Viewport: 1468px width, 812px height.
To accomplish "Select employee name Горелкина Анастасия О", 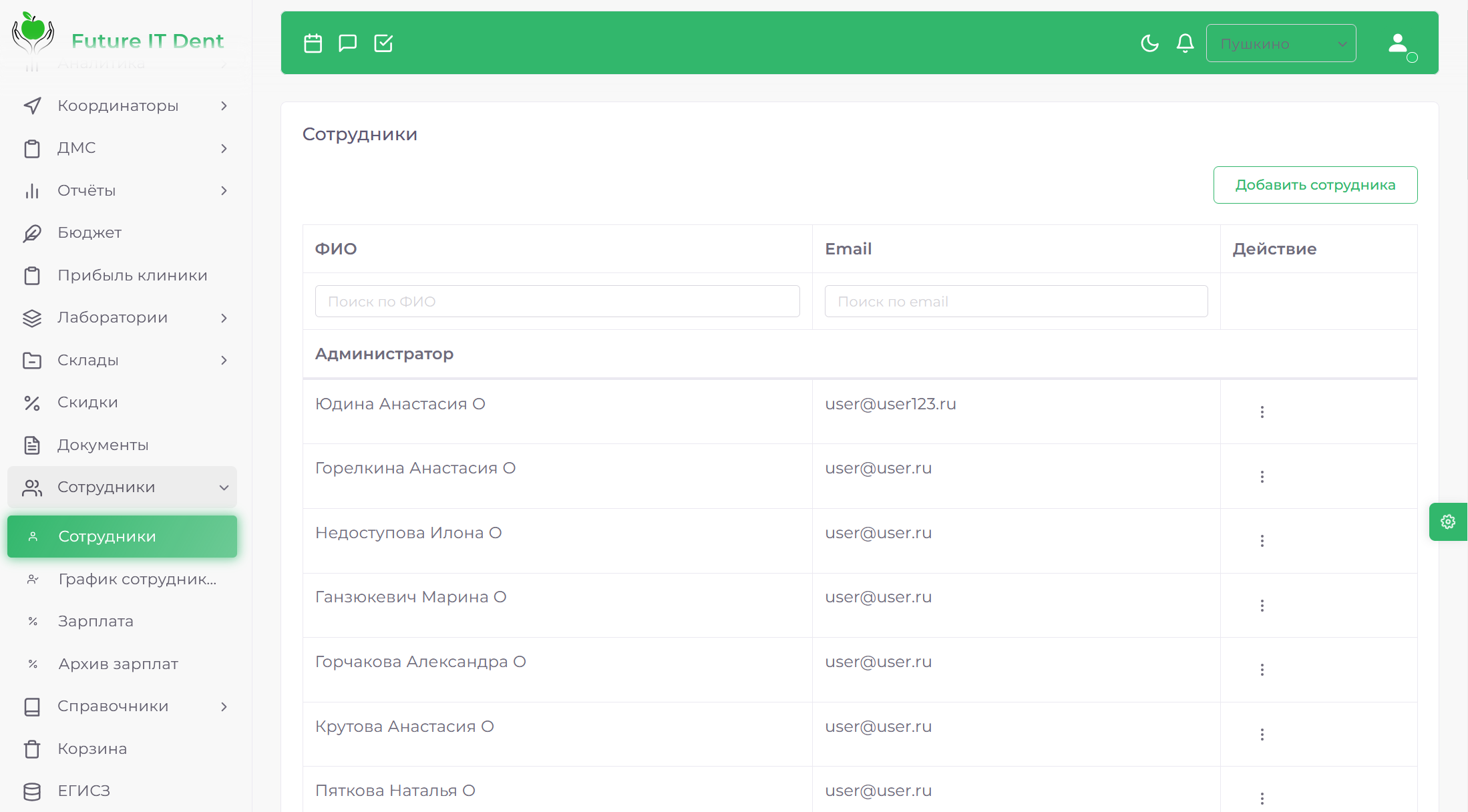I will (x=415, y=468).
